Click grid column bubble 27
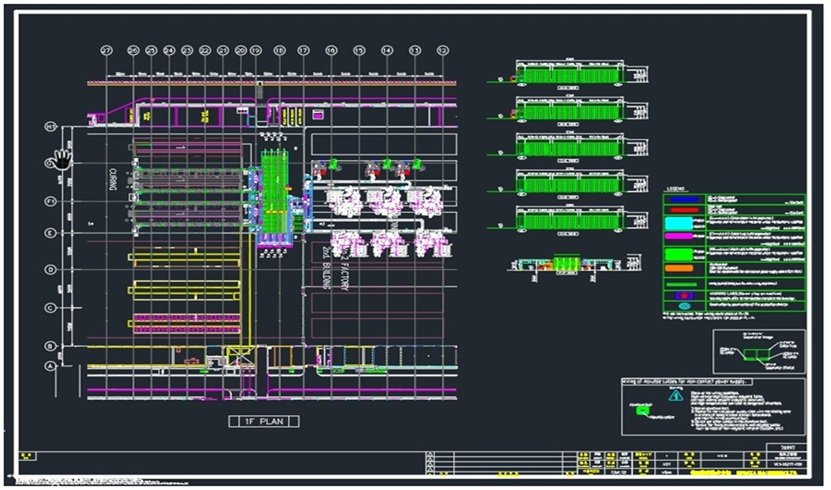831x490 pixels. click(x=106, y=50)
